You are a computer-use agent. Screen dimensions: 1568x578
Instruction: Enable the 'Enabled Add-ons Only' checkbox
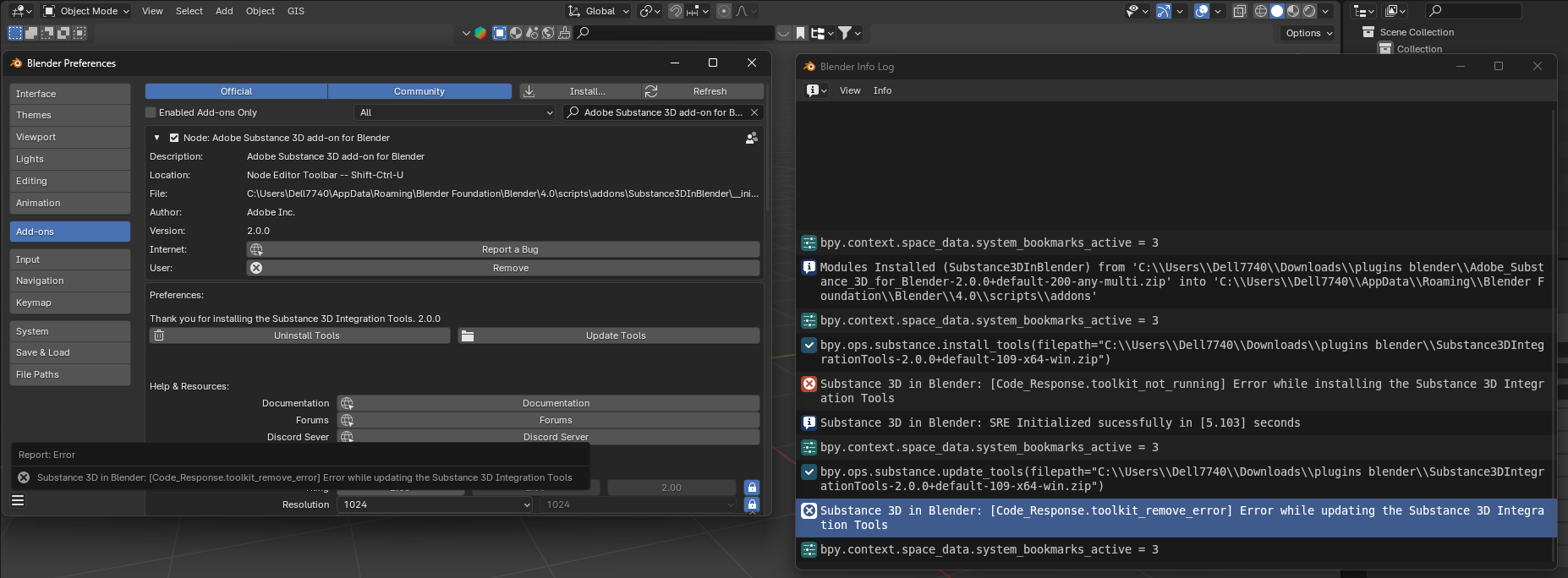pos(151,112)
